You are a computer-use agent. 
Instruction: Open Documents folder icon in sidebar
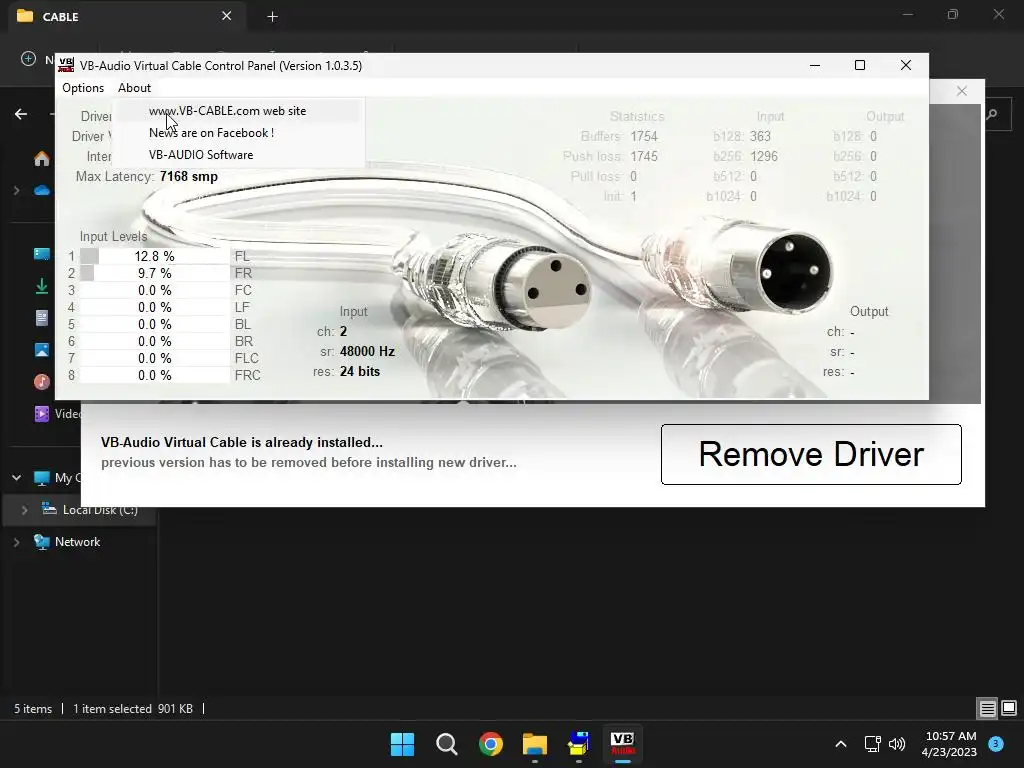pos(42,318)
